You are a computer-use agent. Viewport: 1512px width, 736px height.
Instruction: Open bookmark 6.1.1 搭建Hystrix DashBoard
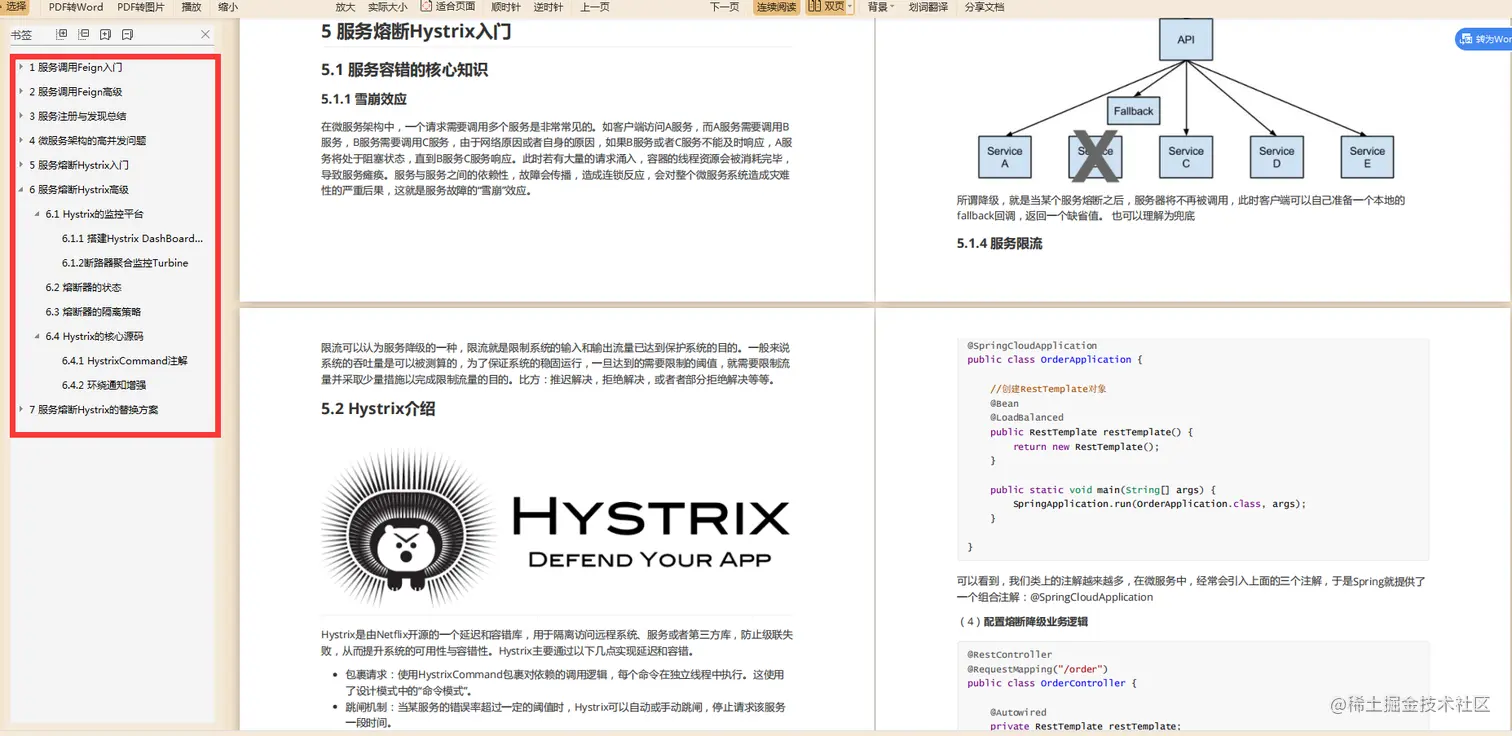[x=132, y=239]
